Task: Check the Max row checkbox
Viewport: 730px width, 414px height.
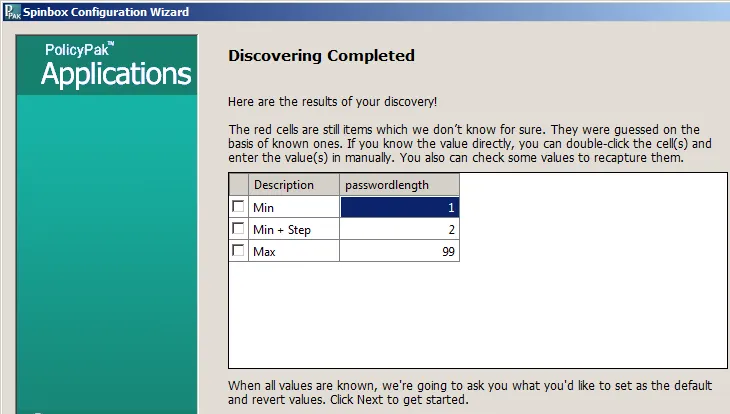Action: (238, 251)
